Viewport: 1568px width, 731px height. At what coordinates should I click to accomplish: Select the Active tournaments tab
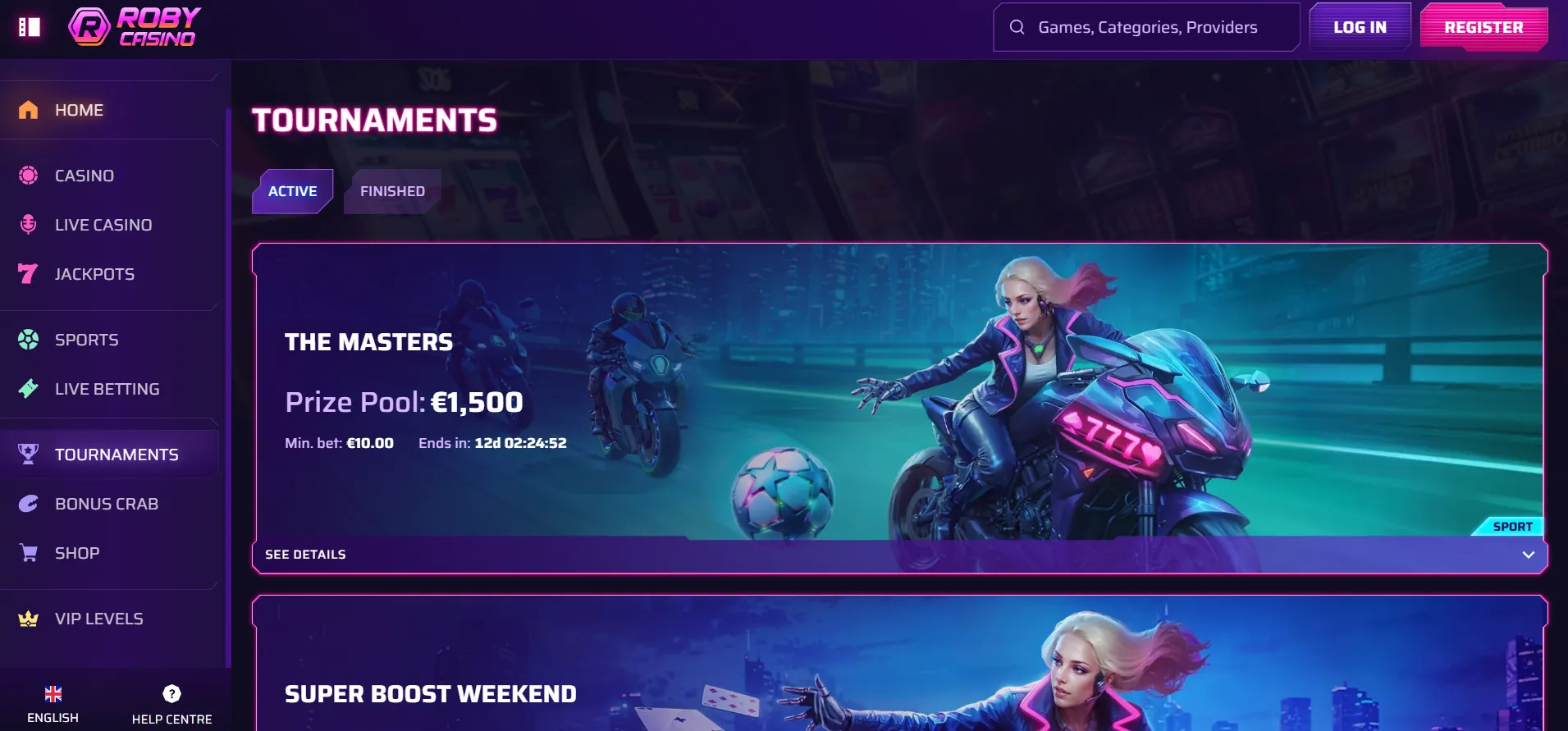coord(292,191)
